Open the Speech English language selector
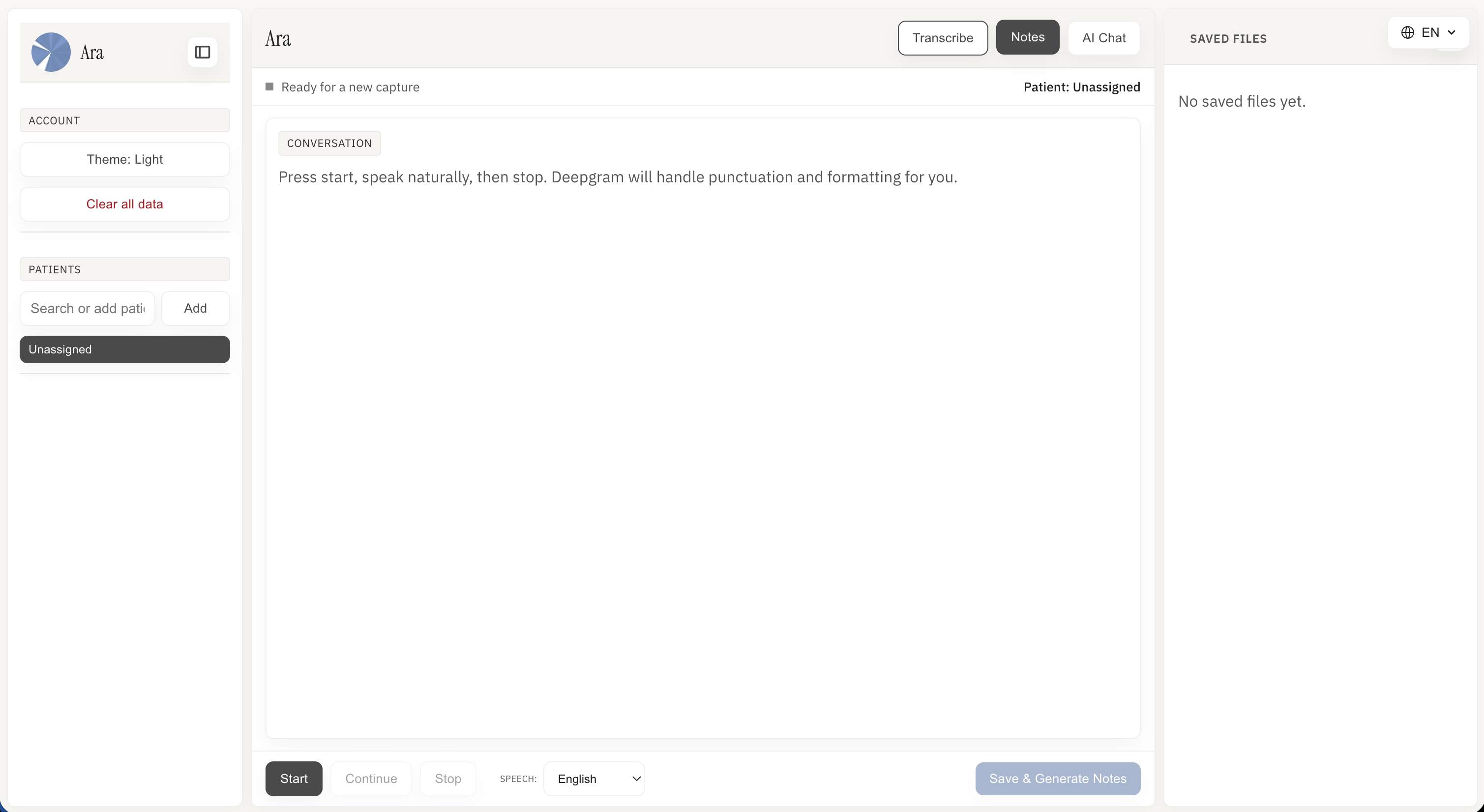 (594, 779)
